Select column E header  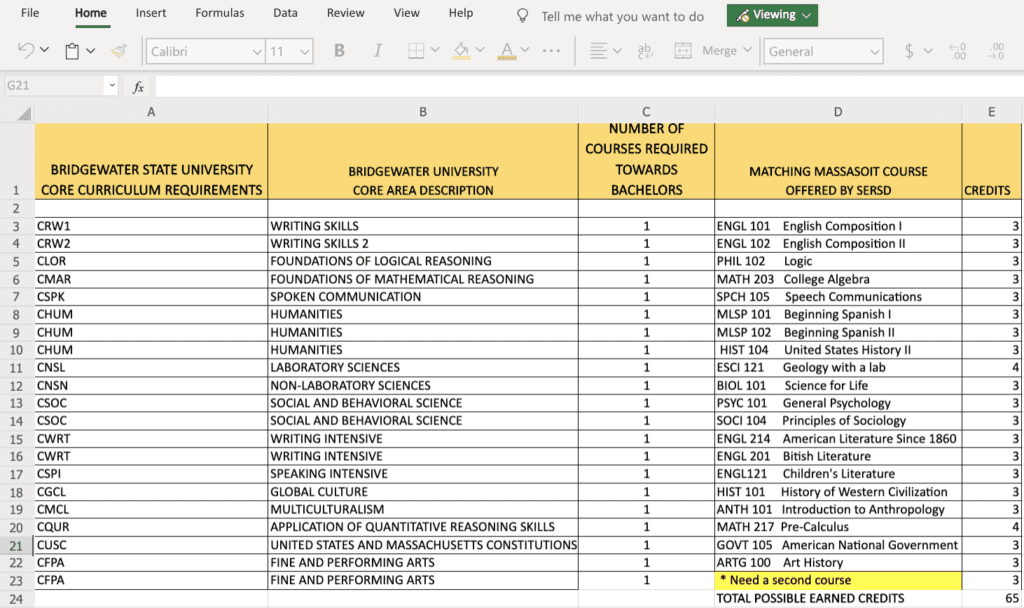991,112
